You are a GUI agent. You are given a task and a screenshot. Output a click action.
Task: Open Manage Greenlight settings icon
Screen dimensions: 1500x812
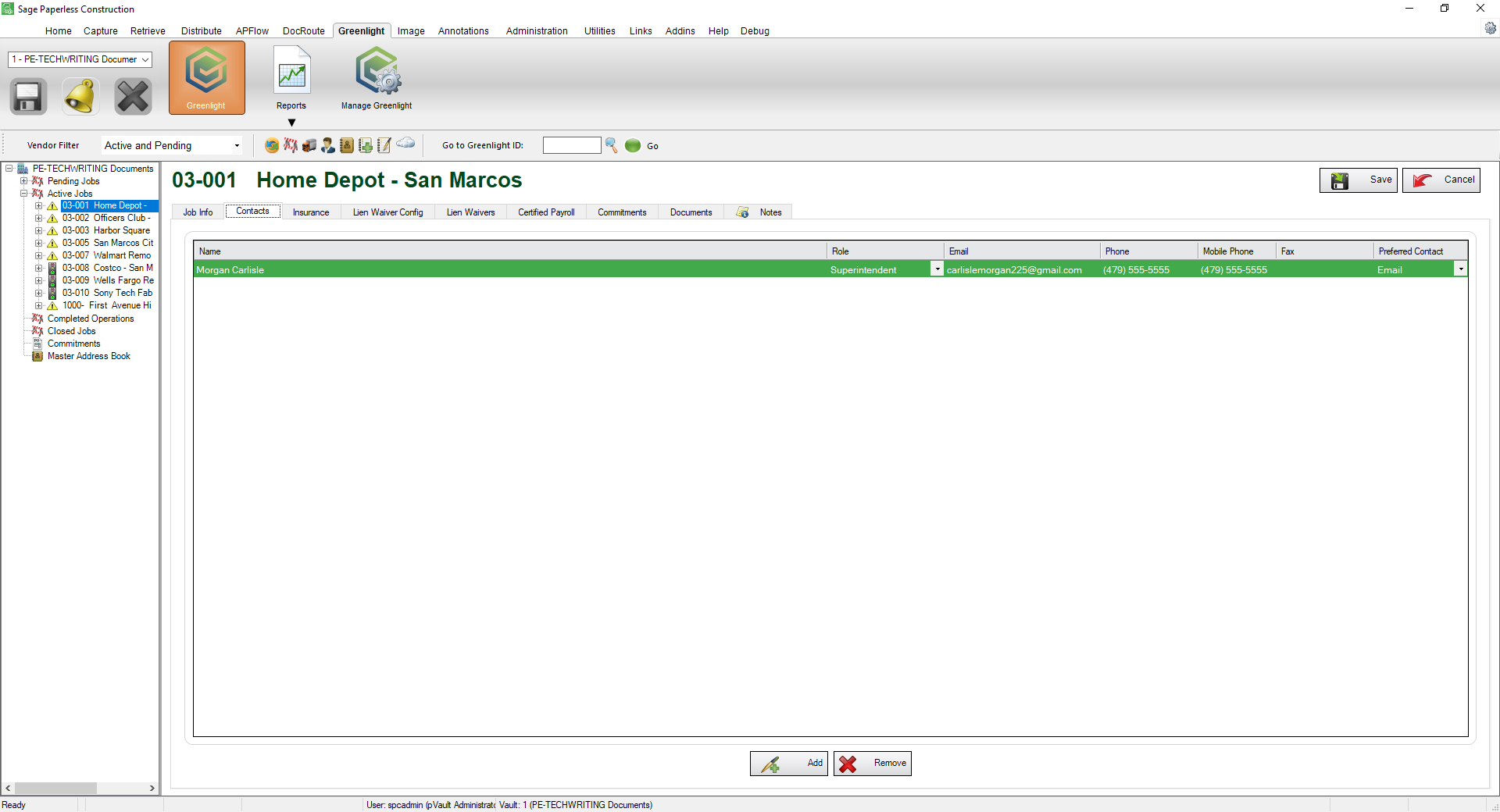[377, 71]
